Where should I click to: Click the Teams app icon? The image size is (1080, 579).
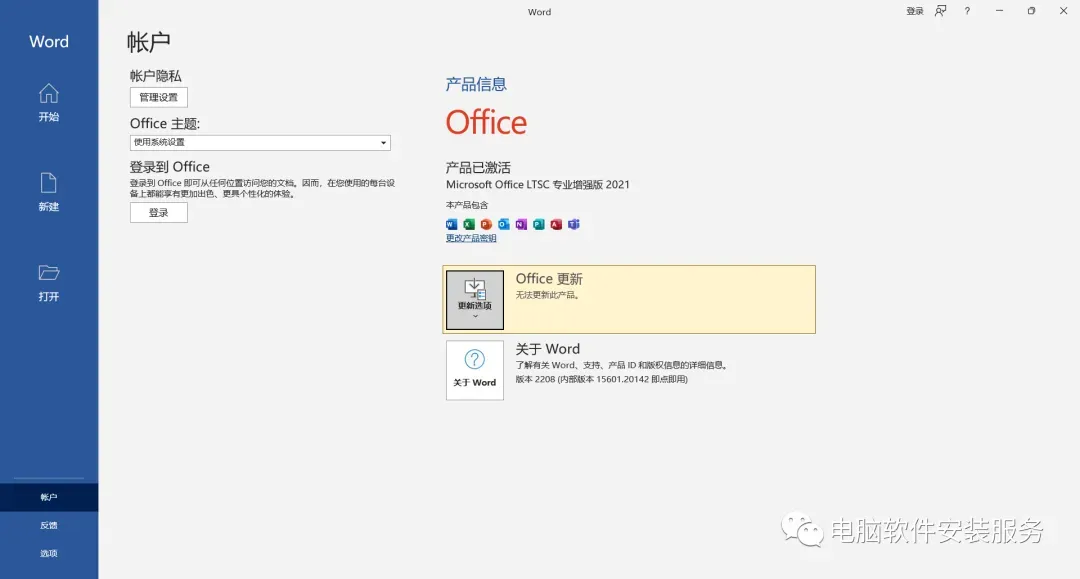coord(574,224)
